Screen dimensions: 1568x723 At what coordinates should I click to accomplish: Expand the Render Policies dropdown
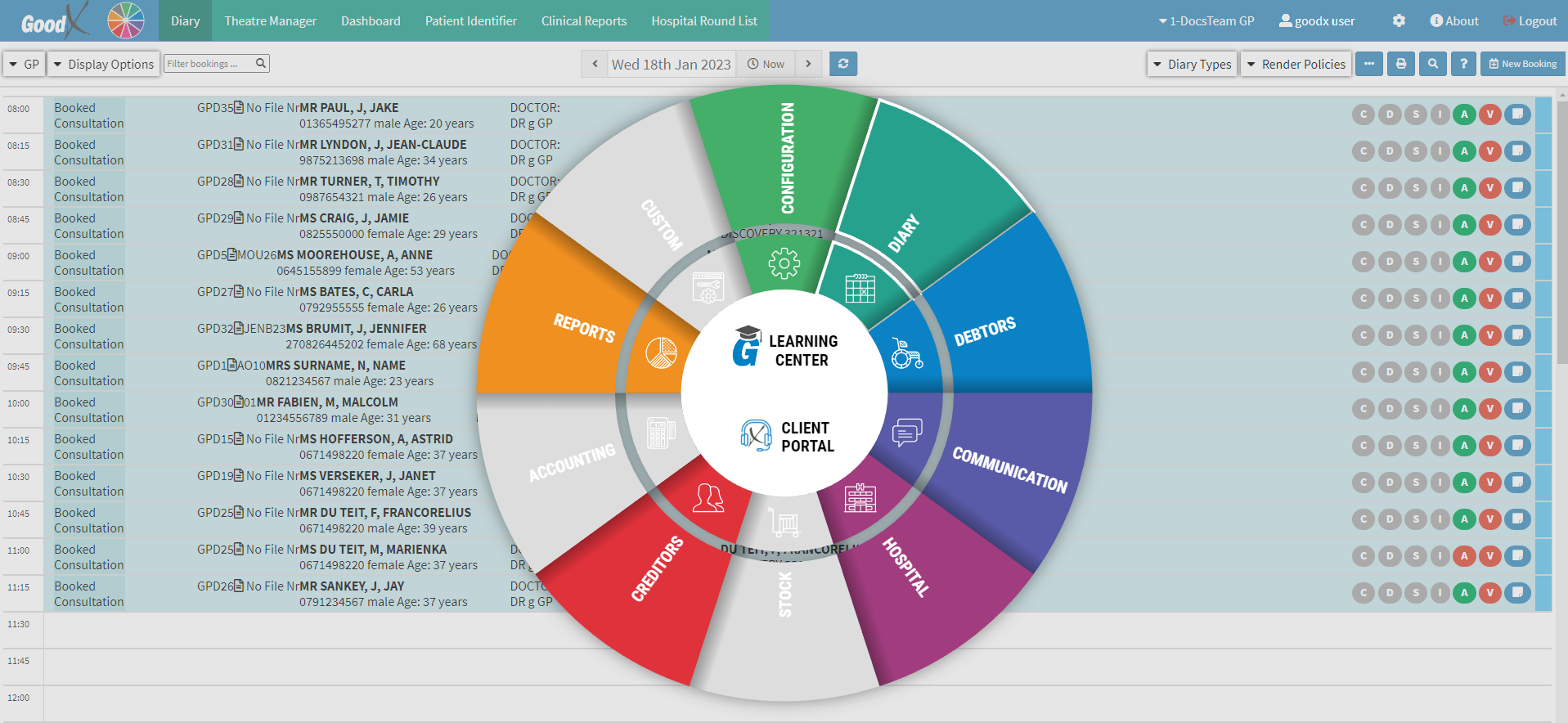click(1296, 64)
